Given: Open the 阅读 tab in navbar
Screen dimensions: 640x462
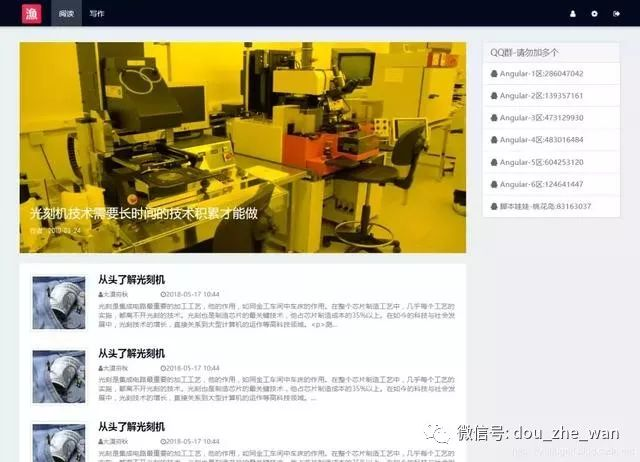Looking at the screenshot, I should (x=66, y=13).
